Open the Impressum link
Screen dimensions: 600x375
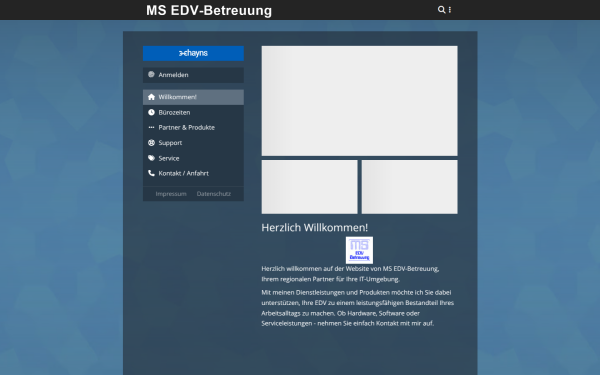pyautogui.click(x=171, y=194)
